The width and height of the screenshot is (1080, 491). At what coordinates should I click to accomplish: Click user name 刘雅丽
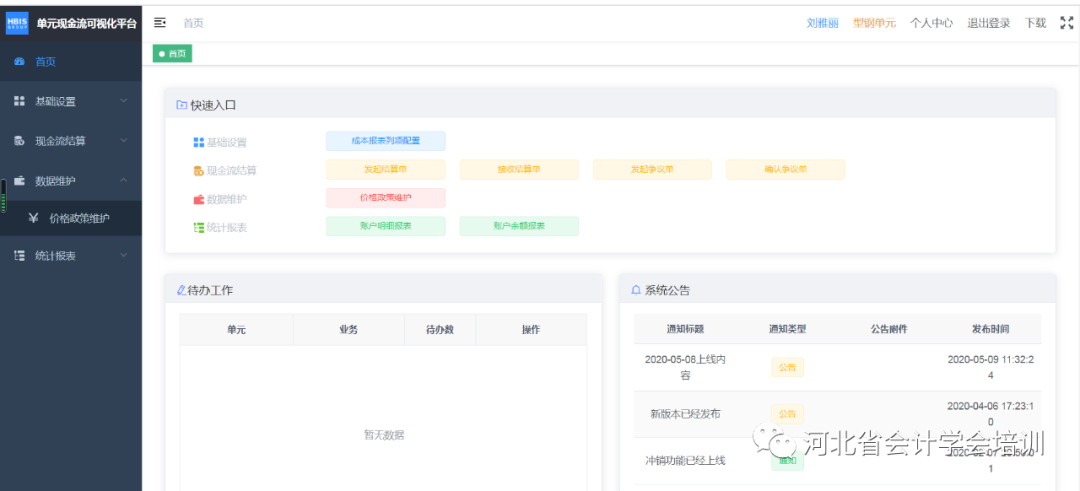point(822,23)
